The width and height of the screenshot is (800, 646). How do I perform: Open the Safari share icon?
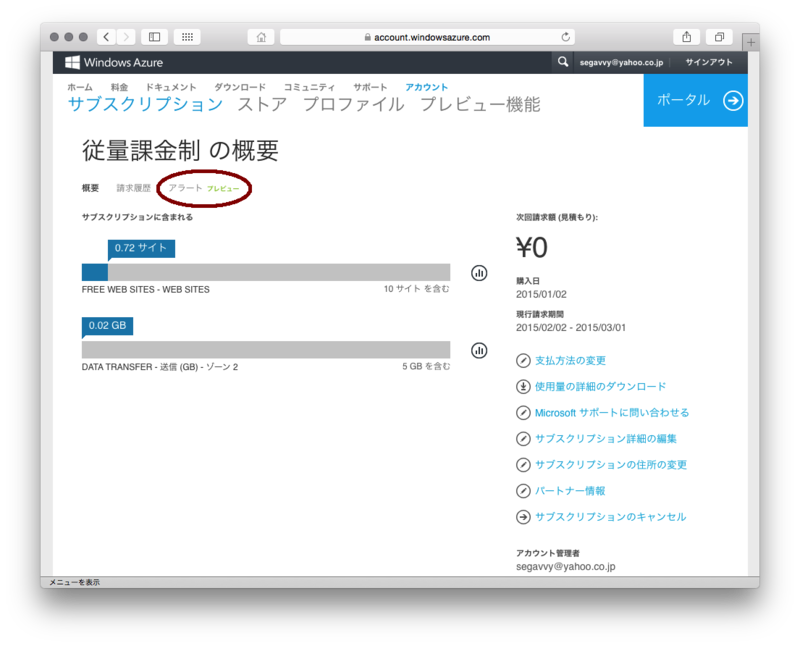(x=687, y=37)
